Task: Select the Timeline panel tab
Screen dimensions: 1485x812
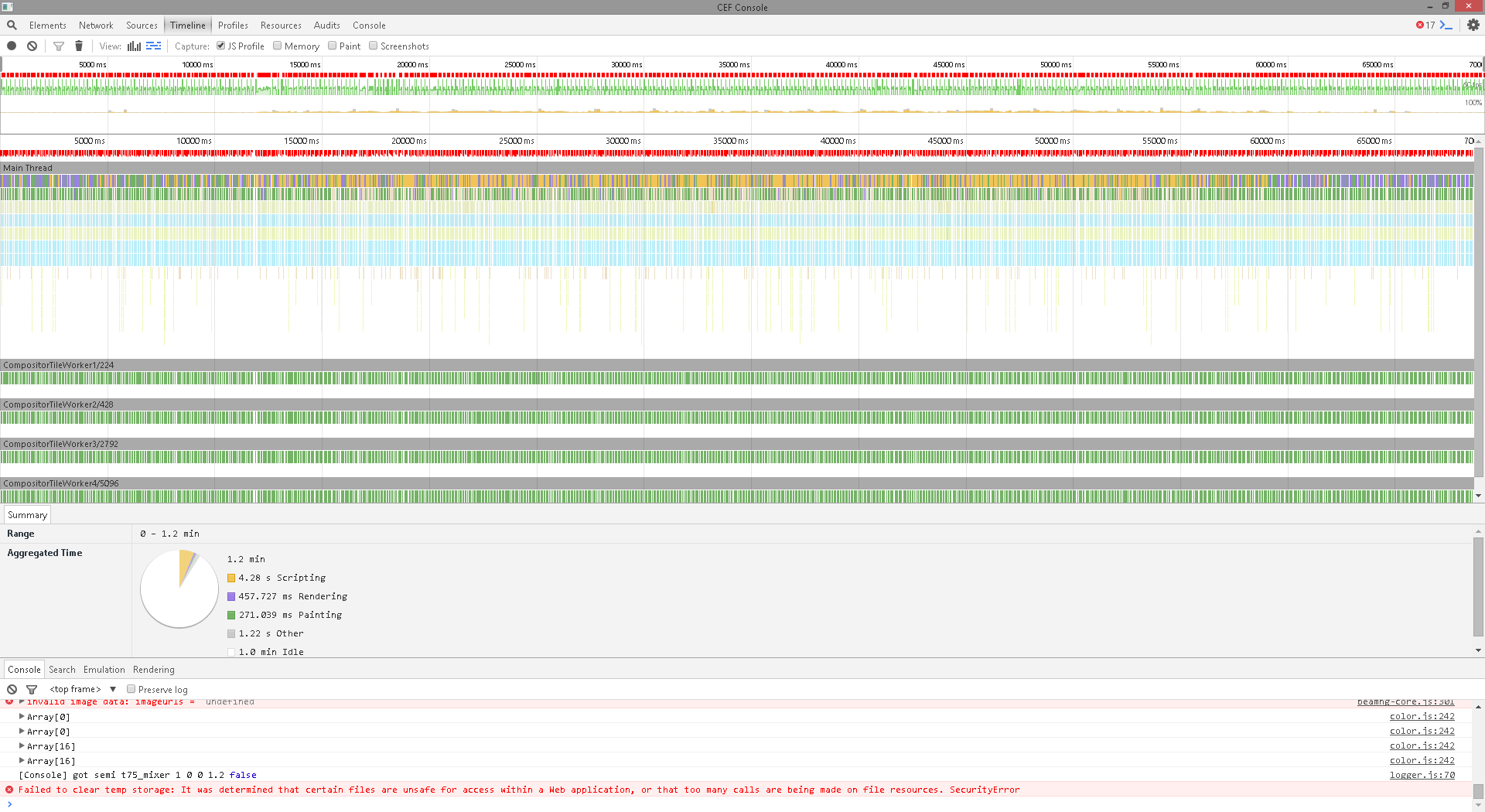Action: pos(188,26)
